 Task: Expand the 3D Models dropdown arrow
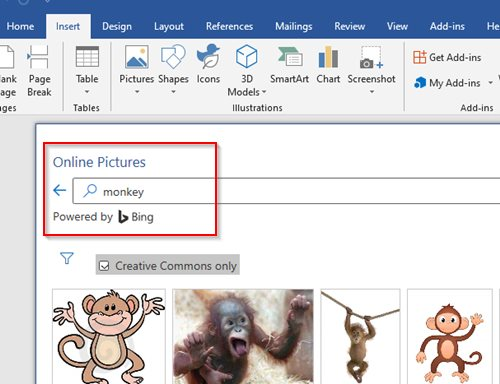(264, 92)
